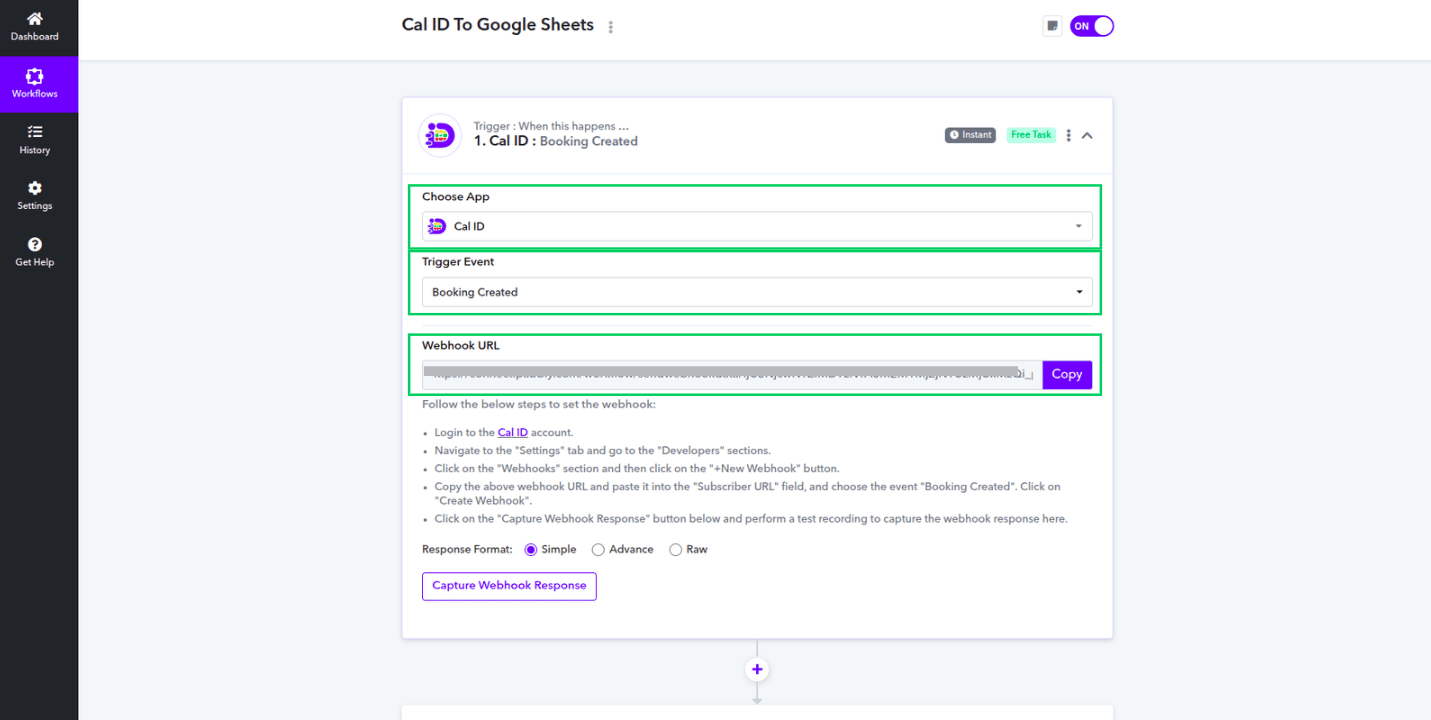Click inside the Webhook URL field

pyautogui.click(x=732, y=374)
